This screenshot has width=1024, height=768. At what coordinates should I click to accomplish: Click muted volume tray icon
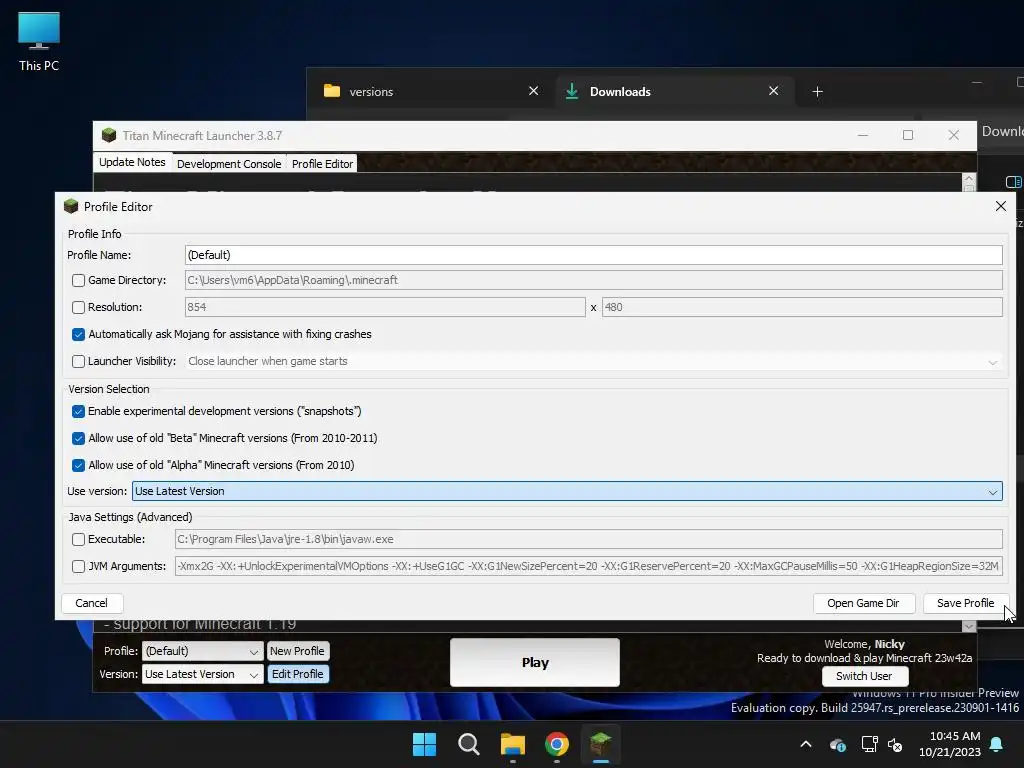[895, 744]
